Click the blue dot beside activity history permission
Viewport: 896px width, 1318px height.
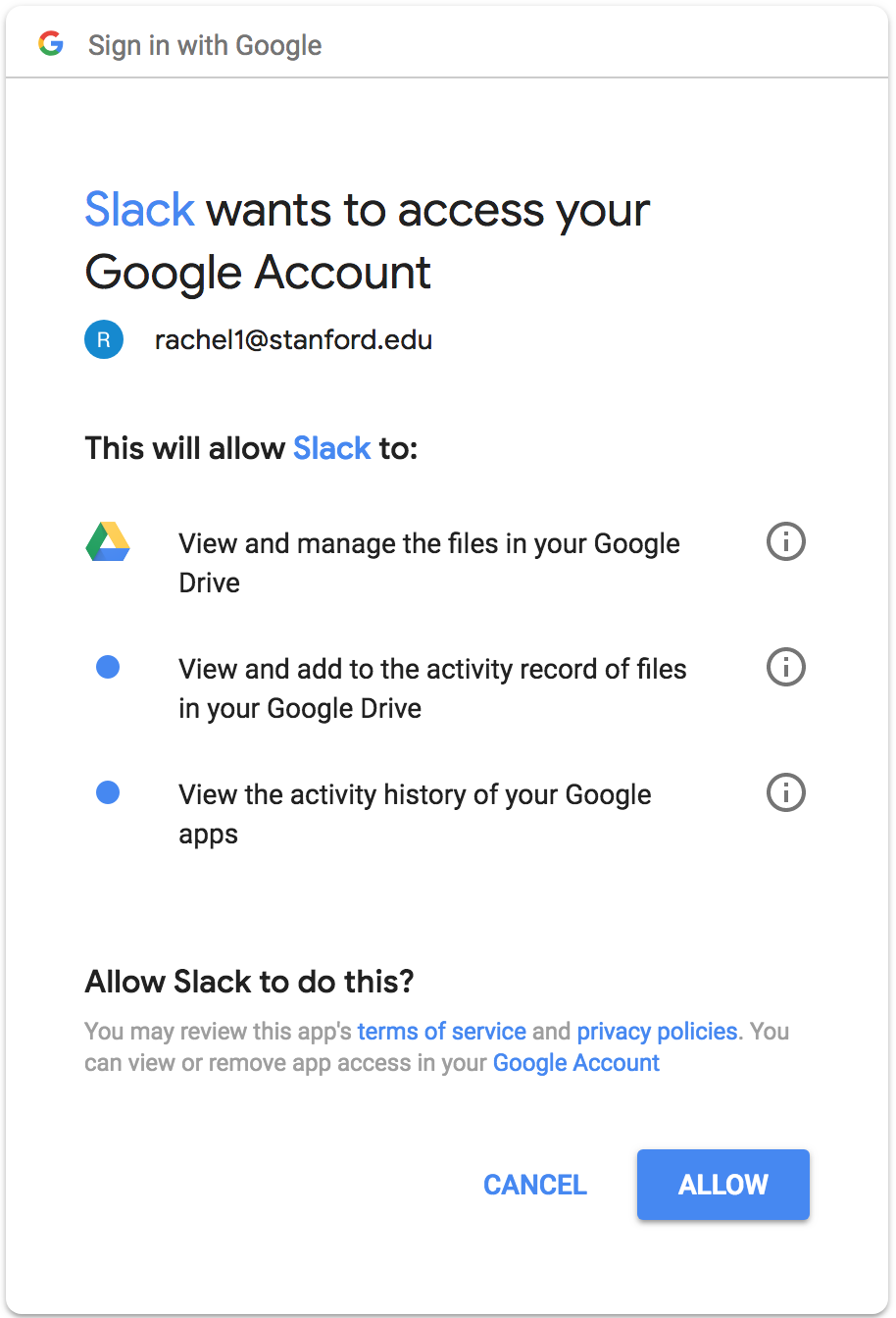[108, 792]
